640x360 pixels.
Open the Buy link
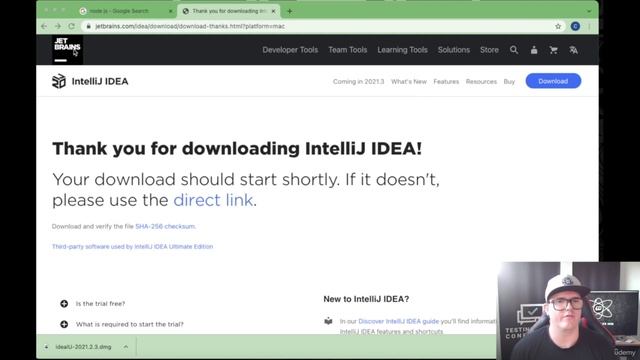(x=509, y=82)
